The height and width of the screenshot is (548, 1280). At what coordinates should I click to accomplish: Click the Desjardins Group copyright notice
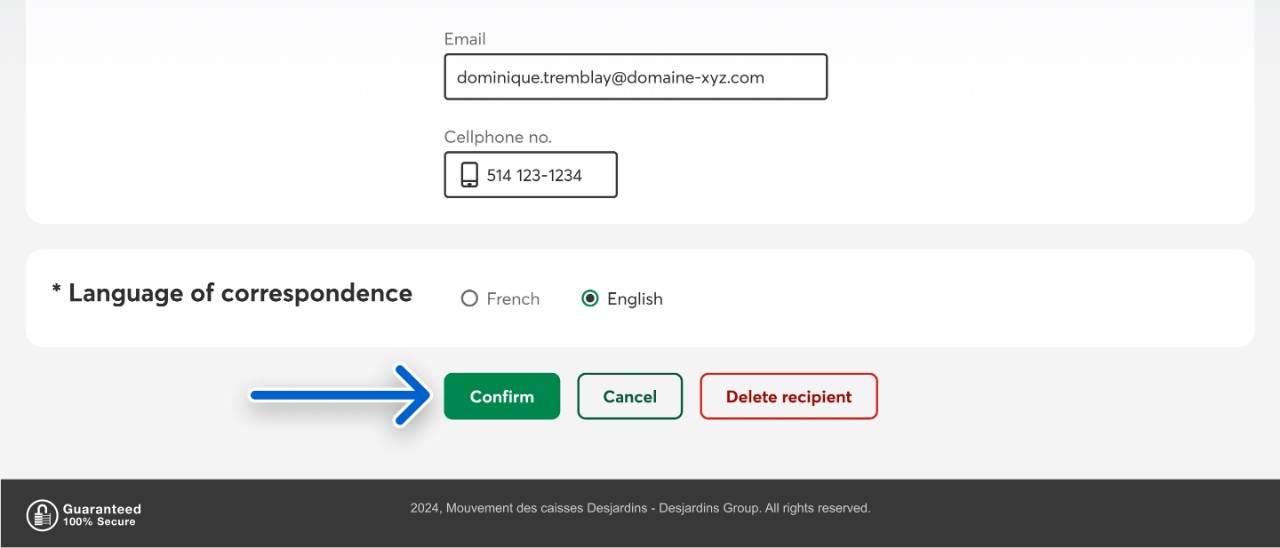tap(640, 508)
